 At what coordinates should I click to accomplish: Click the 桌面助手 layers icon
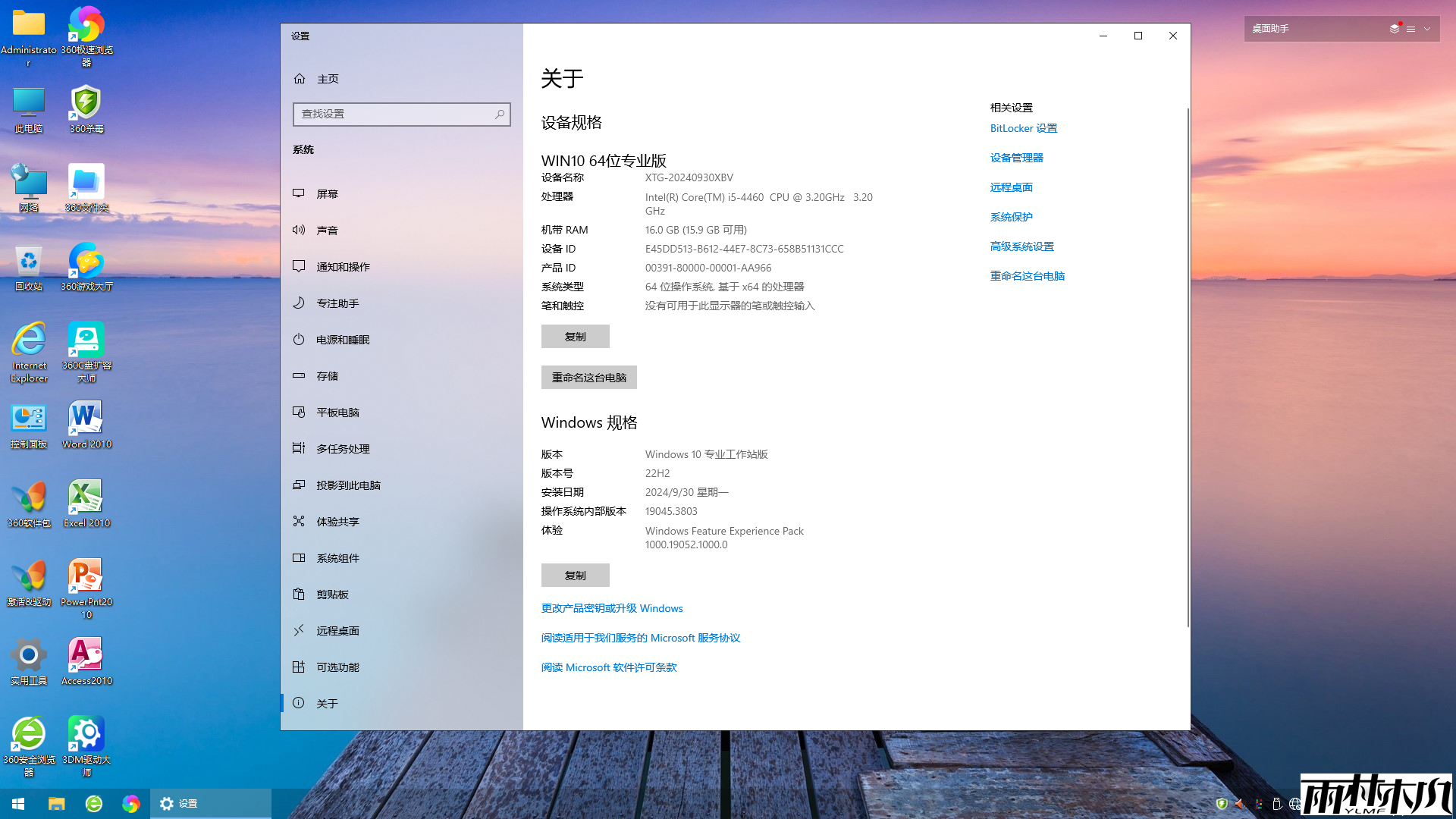[x=1395, y=29]
